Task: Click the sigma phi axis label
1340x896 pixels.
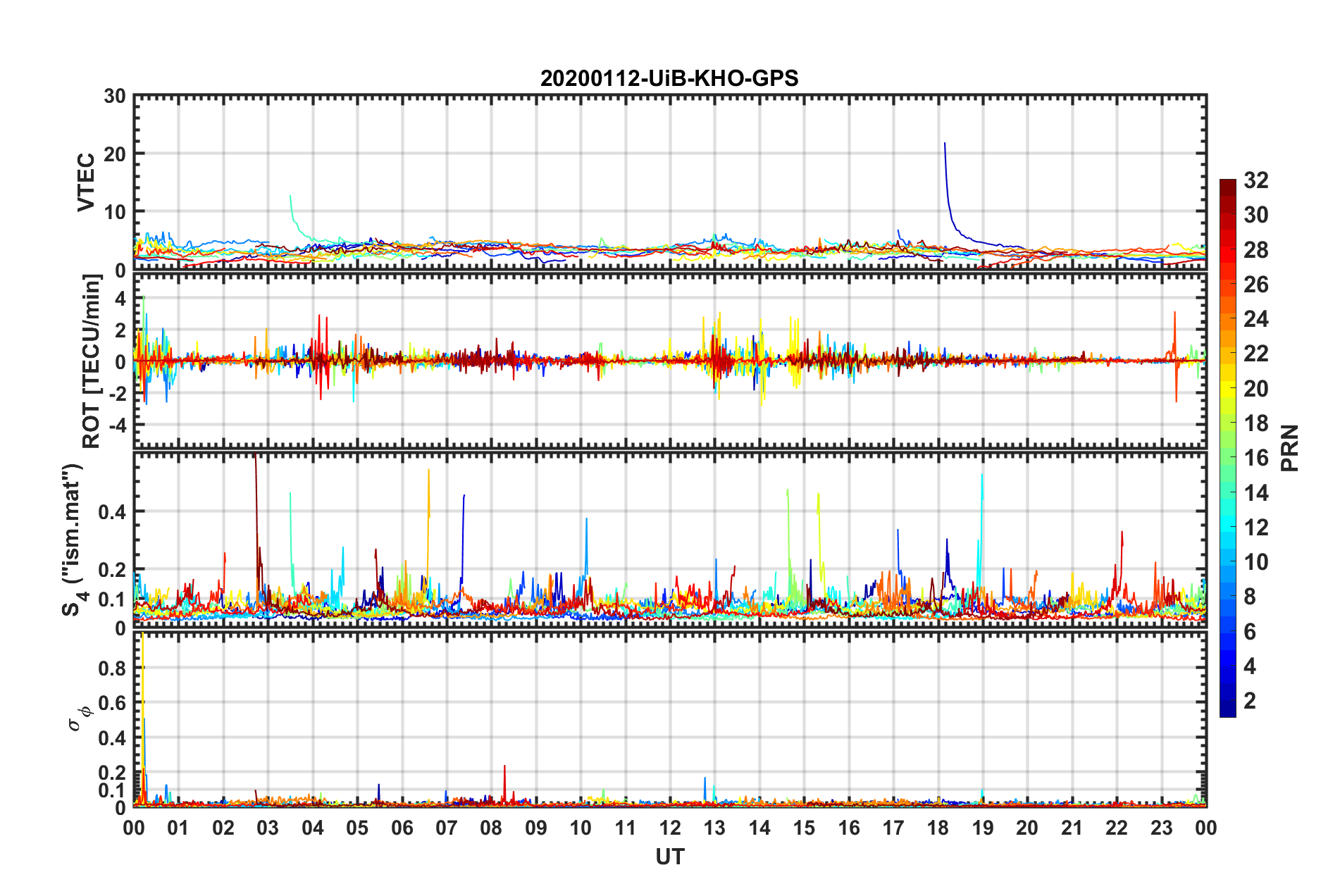Action: tap(77, 720)
